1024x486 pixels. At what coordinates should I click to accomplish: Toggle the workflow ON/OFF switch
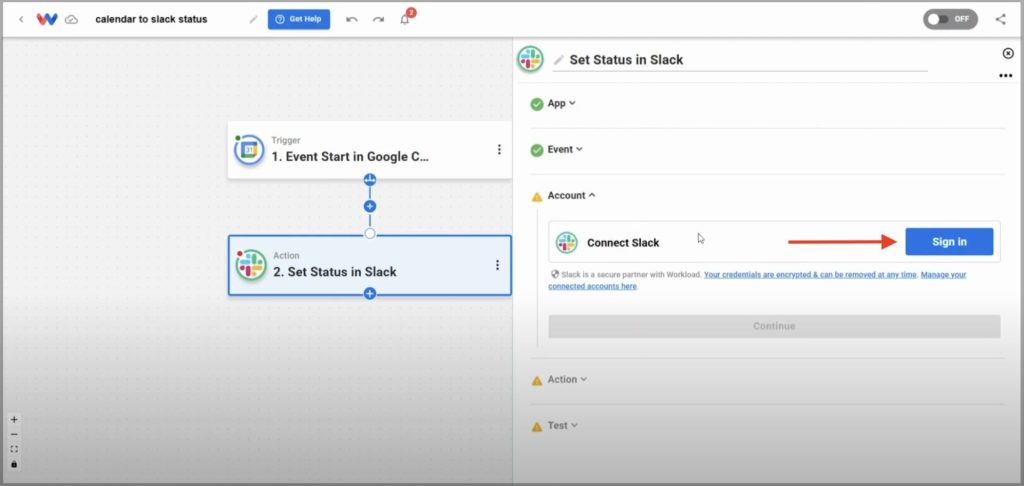pyautogui.click(x=950, y=19)
